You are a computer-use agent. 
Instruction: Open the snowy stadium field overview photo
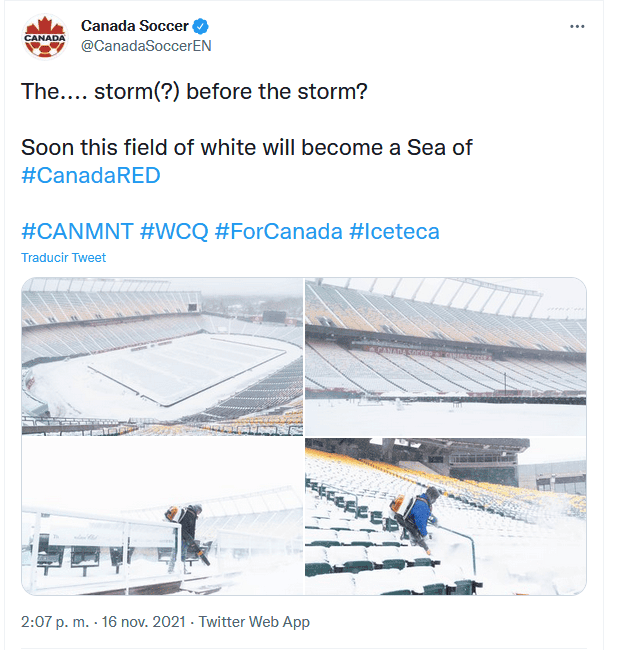click(x=162, y=356)
